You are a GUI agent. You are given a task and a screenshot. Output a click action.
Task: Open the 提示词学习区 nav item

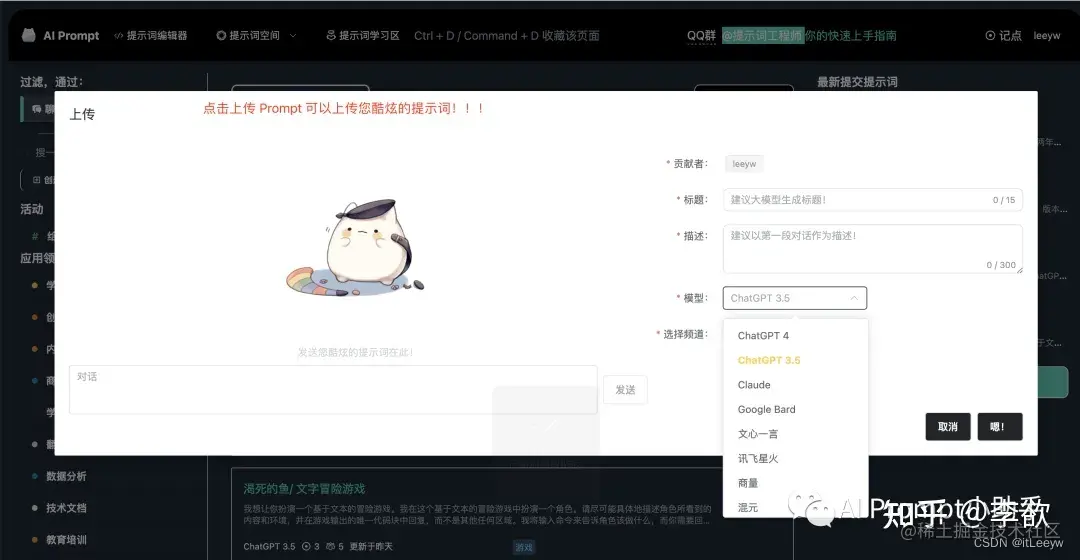tap(363, 35)
